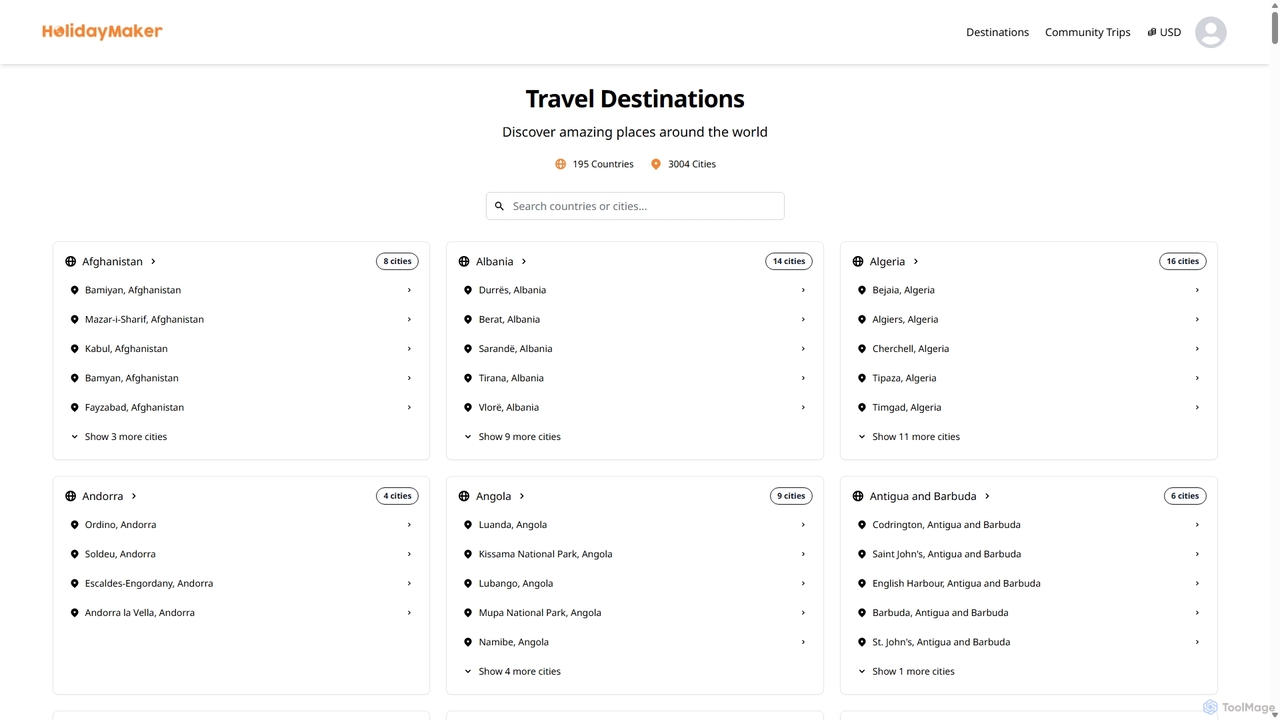Image resolution: width=1280 pixels, height=720 pixels.
Task: Click the globe icon beside Algeria
Action: [x=858, y=261]
